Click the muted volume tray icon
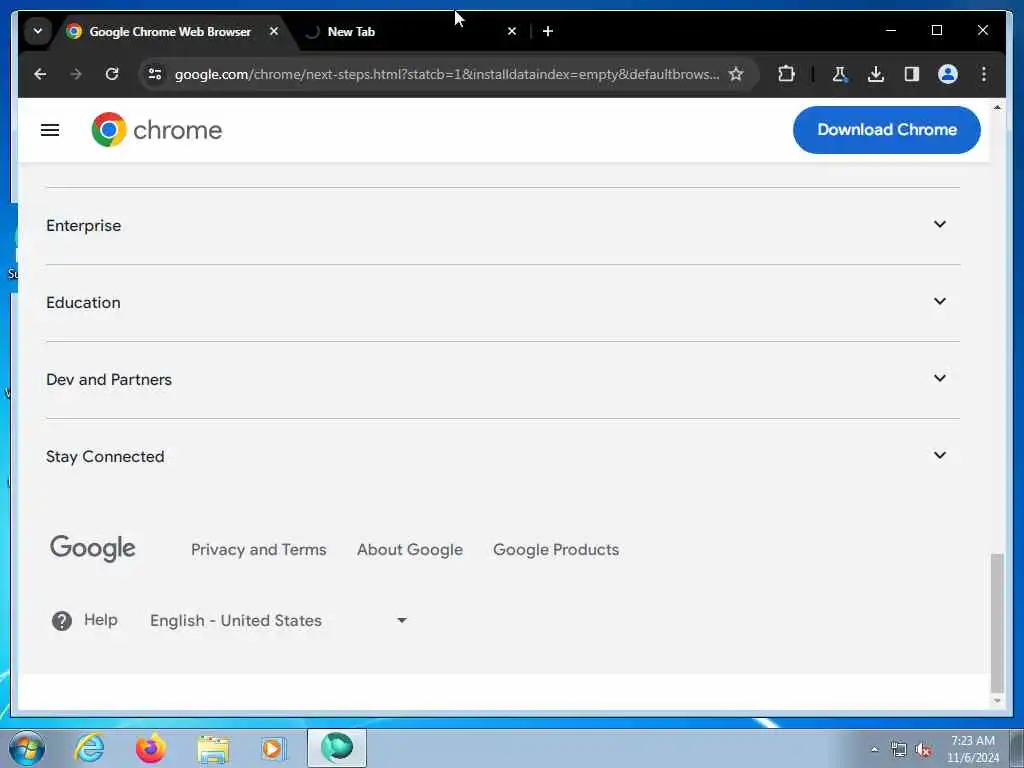This screenshot has height=768, width=1024. [x=923, y=750]
